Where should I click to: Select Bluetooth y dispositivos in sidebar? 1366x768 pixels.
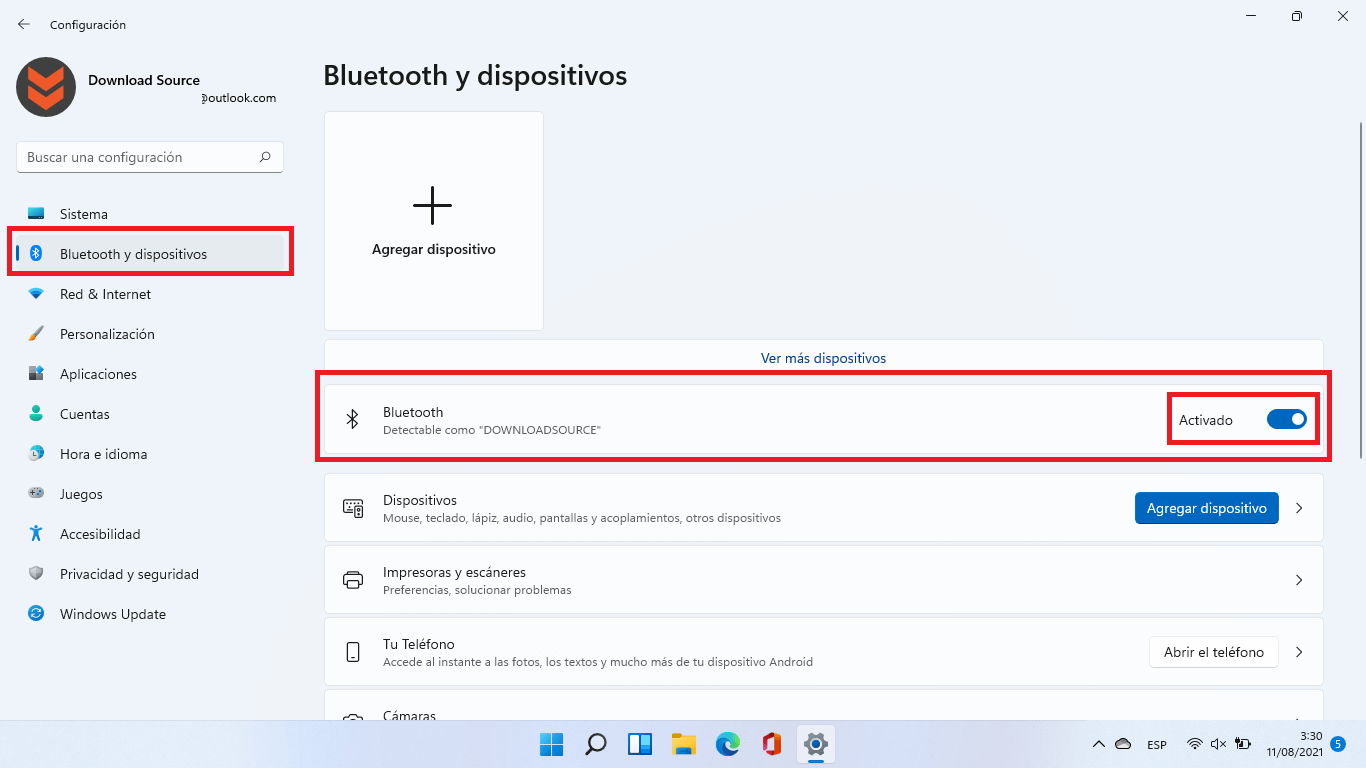[x=150, y=254]
